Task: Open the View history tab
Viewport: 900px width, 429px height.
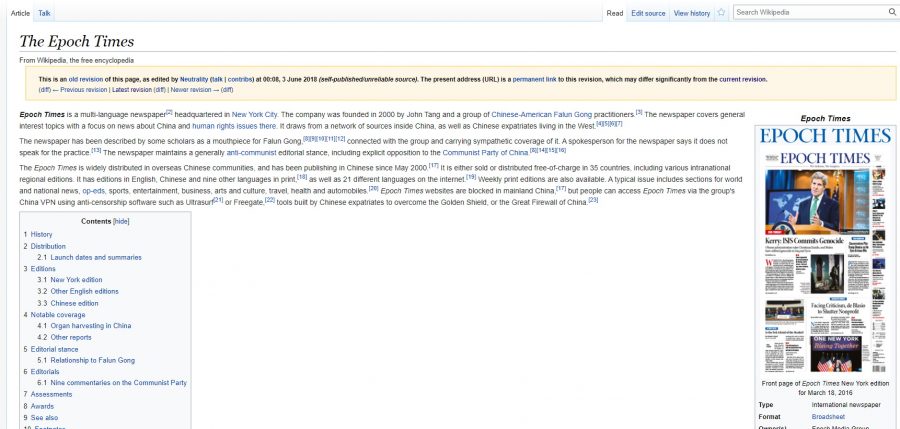Action: click(x=692, y=13)
